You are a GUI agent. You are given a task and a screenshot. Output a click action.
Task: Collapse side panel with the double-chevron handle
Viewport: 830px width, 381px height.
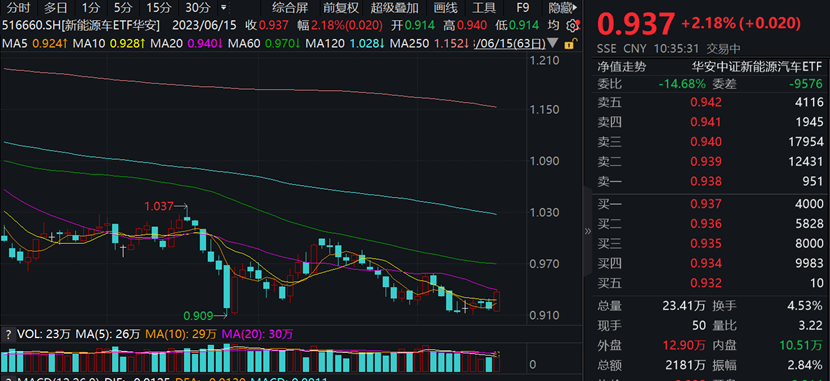coord(588,231)
